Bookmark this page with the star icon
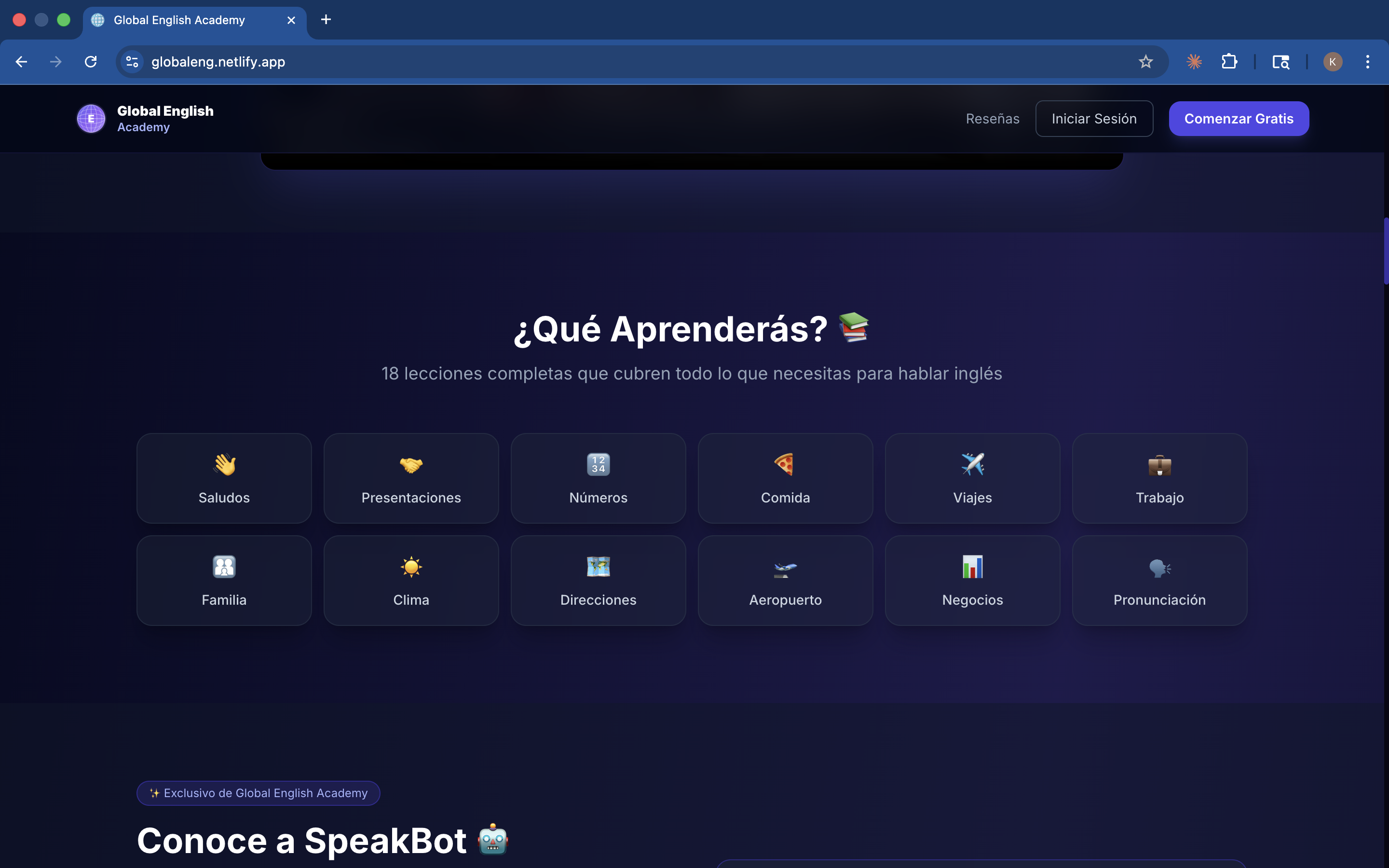The width and height of the screenshot is (1389, 868). coord(1145,61)
